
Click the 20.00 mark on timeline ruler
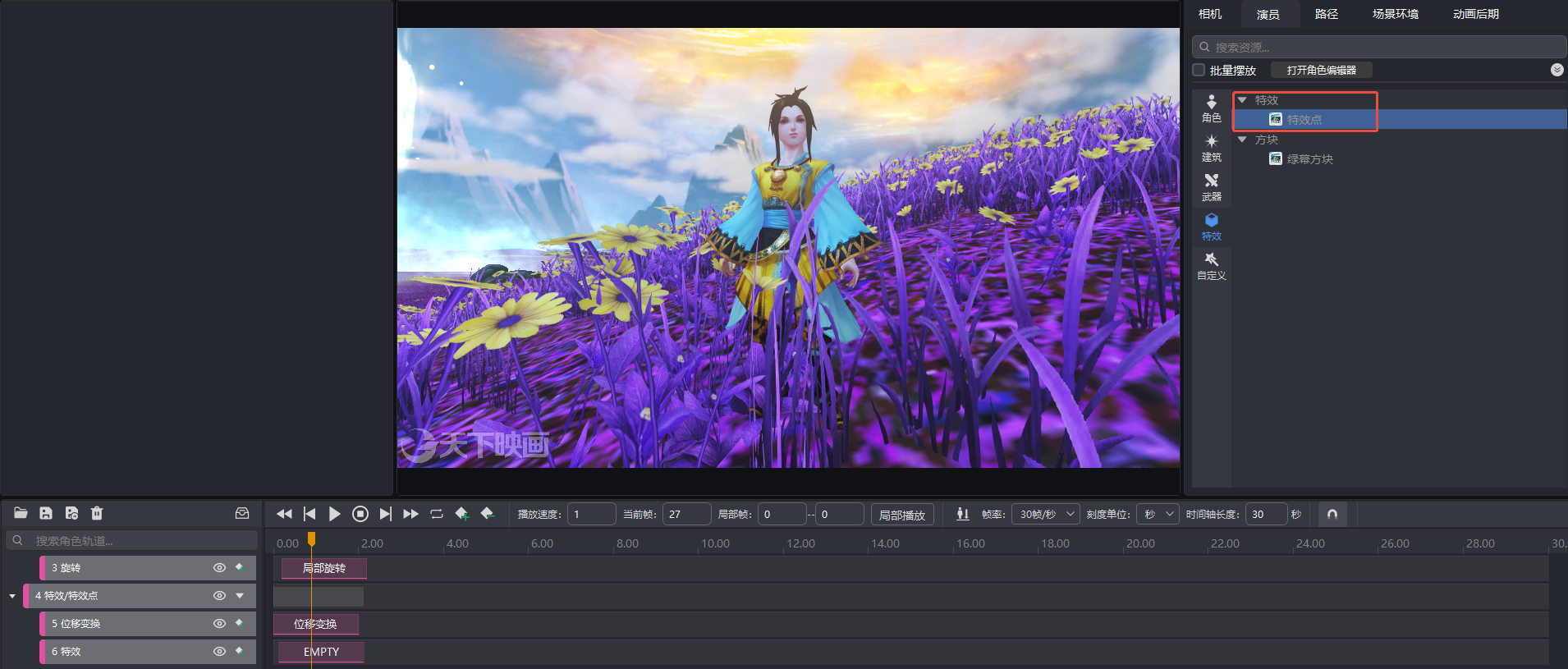coord(1140,543)
